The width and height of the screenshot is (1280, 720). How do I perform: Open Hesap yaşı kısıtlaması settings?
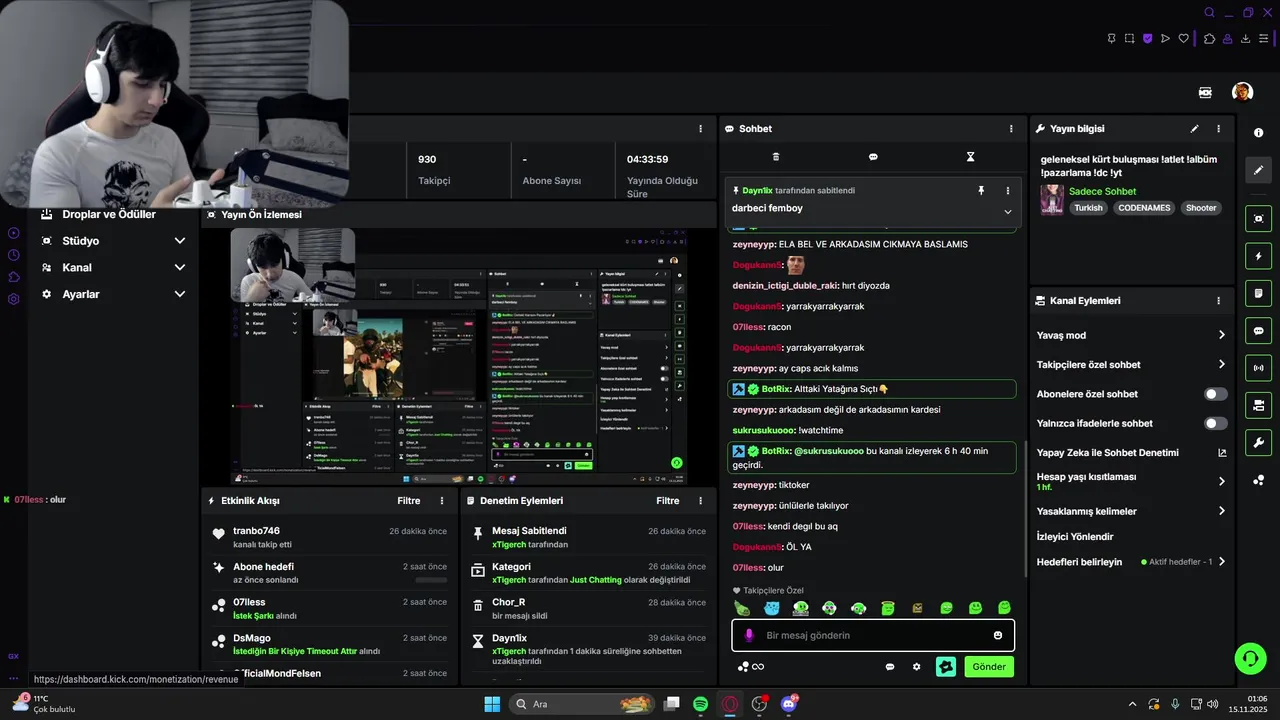click(x=1131, y=481)
